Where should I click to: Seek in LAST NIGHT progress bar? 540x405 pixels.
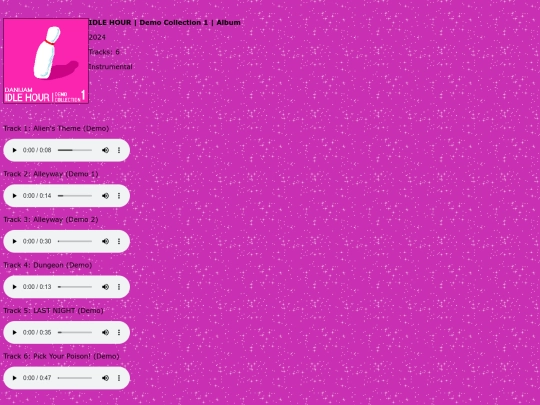tap(75, 332)
